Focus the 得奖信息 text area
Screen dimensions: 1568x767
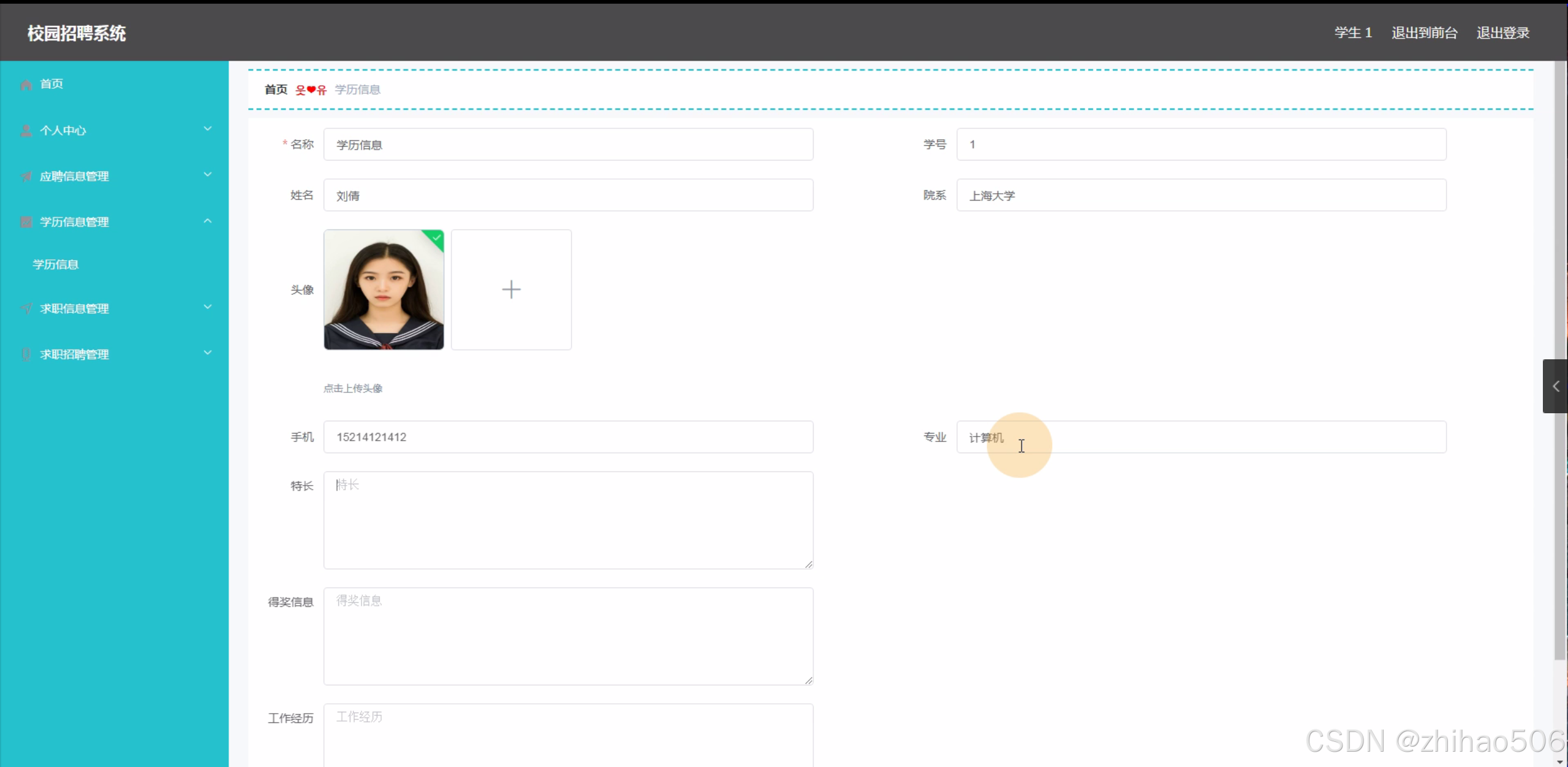tap(568, 636)
